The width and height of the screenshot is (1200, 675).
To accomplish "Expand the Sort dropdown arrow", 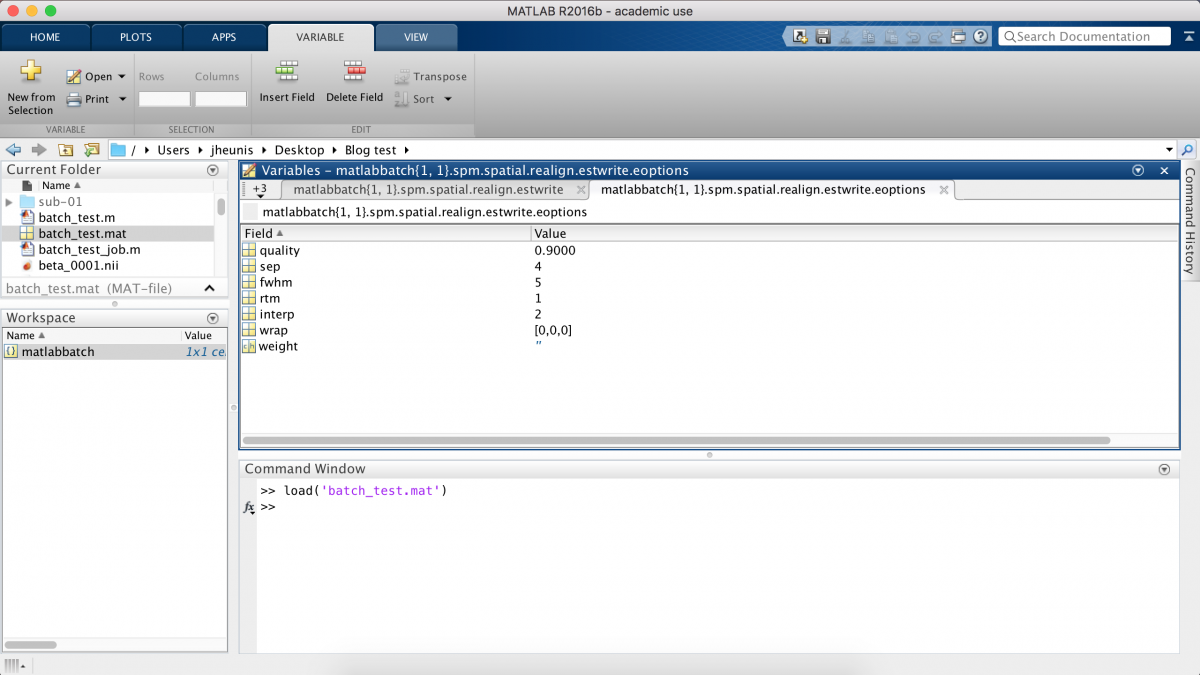I will 448,99.
